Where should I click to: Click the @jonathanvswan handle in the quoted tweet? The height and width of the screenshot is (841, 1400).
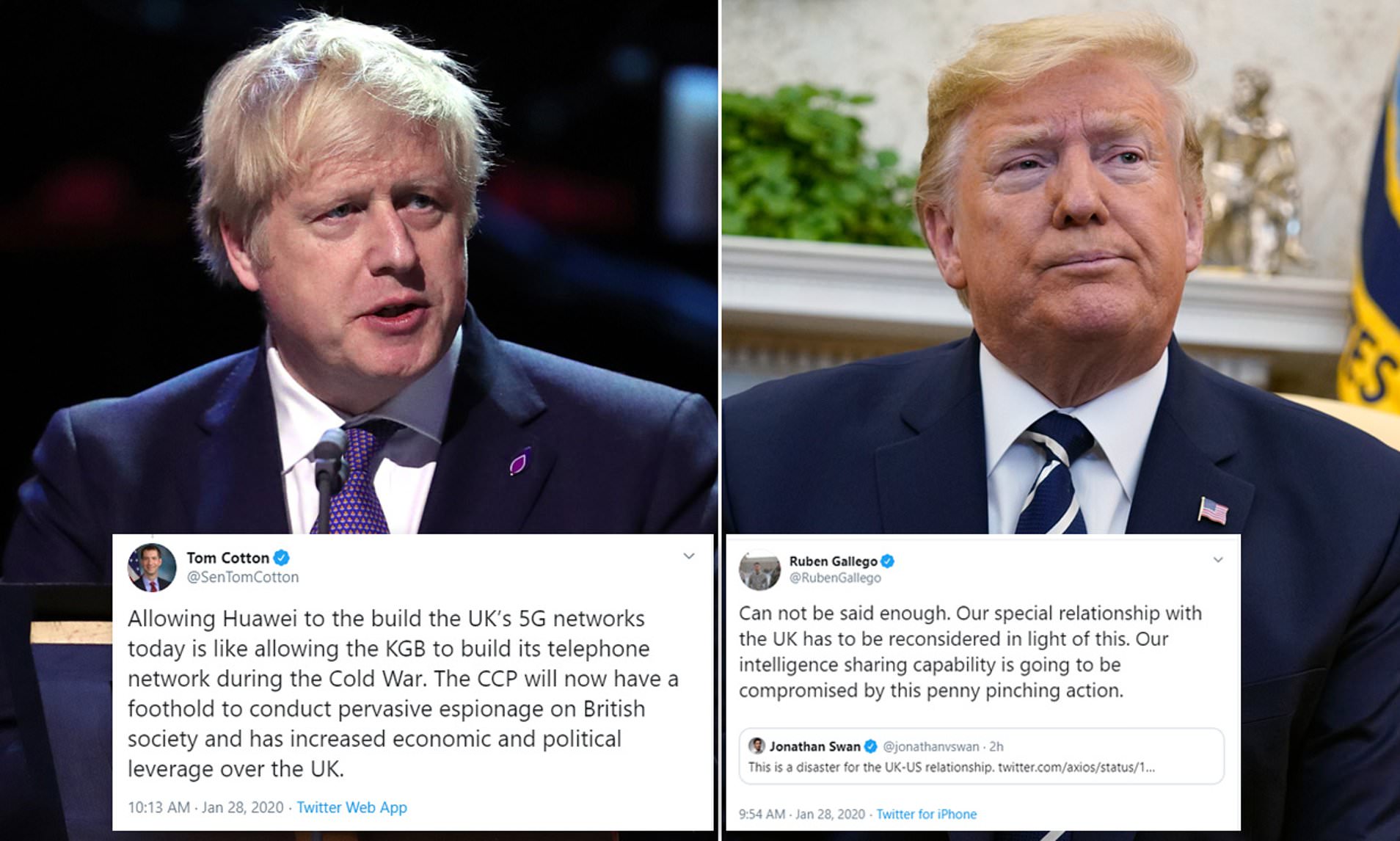[931, 746]
